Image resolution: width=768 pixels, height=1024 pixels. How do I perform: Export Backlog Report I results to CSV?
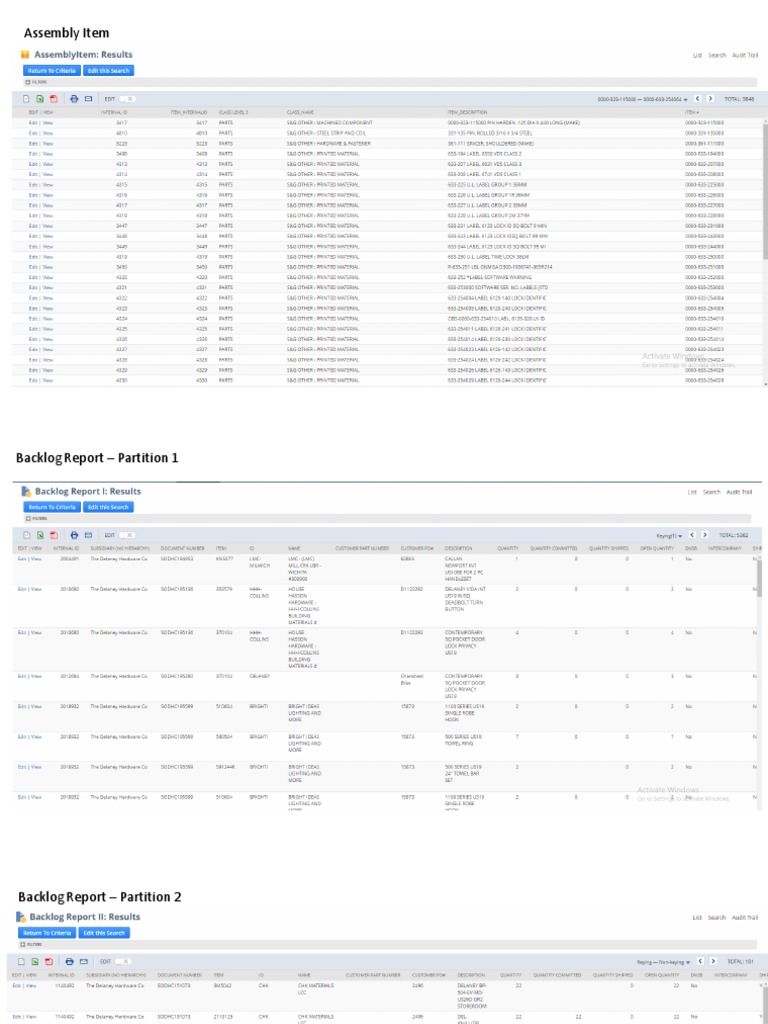(27, 535)
